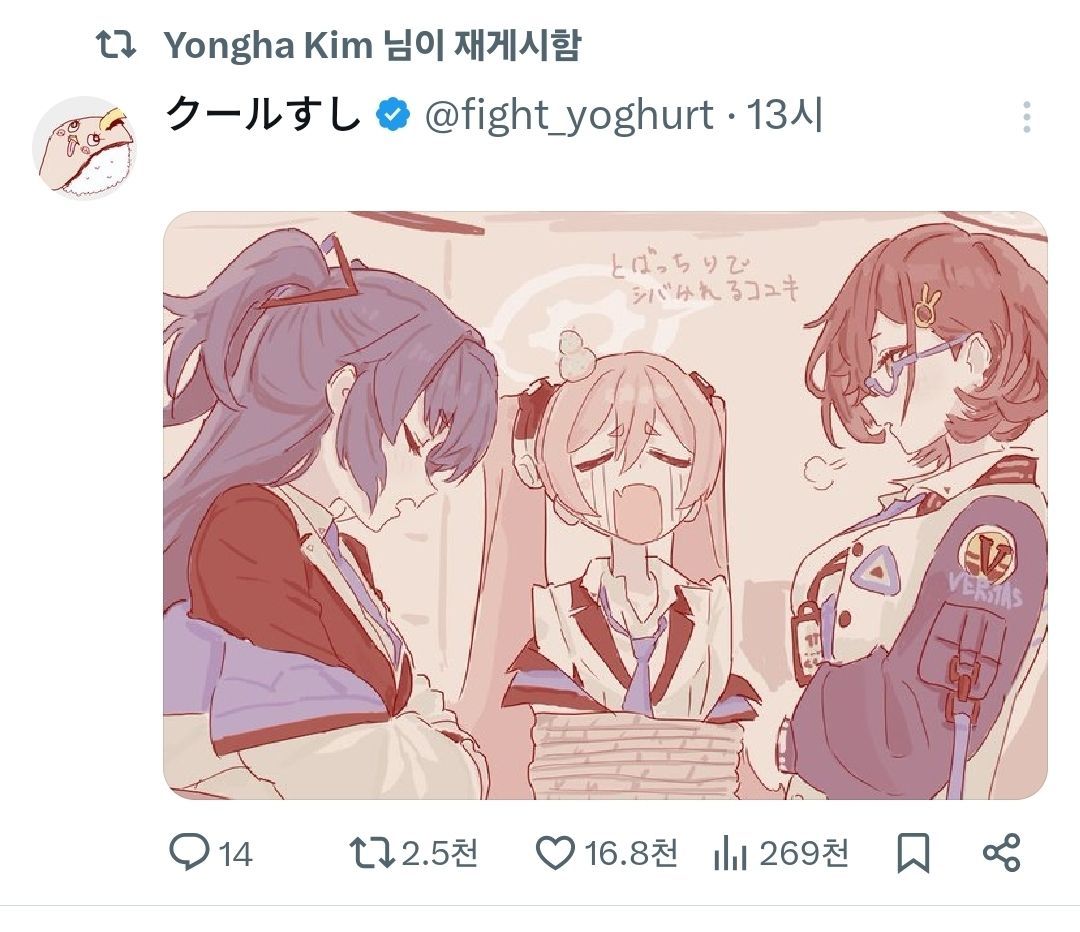Repost using the retweet arrows below the image
The image size is (1080, 932).
click(372, 853)
